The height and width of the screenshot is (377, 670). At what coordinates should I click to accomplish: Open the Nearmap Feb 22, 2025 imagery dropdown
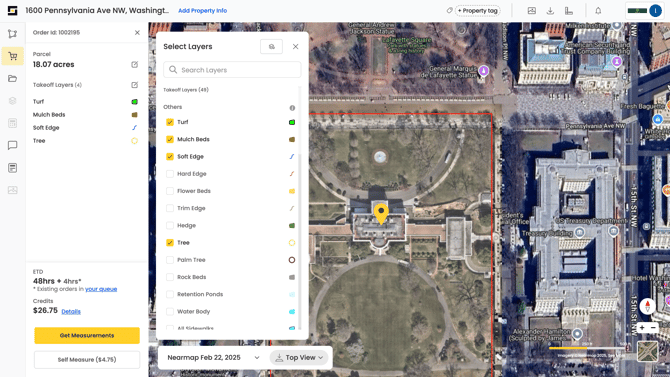tap(213, 358)
